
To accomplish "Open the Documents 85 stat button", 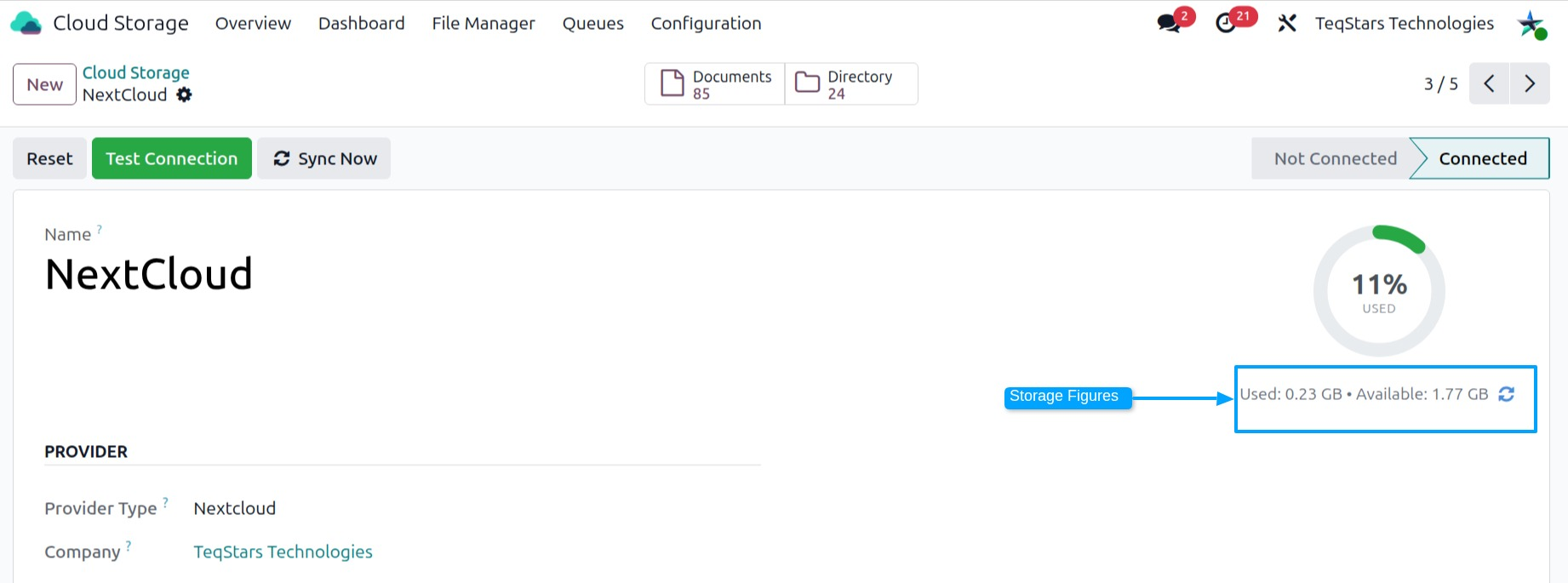I will pos(715,83).
